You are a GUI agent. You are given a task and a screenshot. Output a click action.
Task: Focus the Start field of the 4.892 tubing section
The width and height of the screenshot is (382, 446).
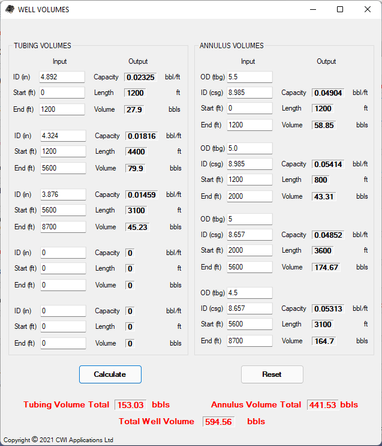[62, 92]
